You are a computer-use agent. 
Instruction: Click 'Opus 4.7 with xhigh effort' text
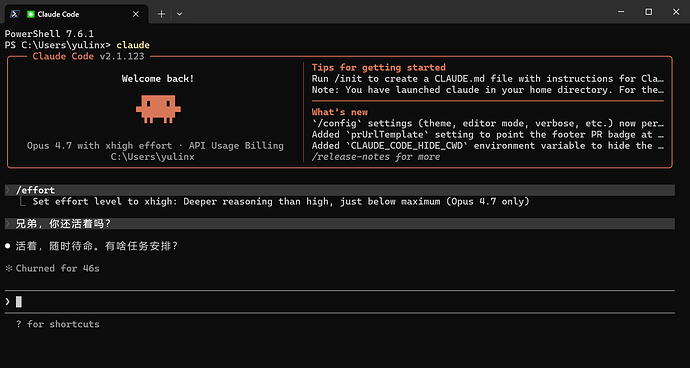tap(99, 146)
